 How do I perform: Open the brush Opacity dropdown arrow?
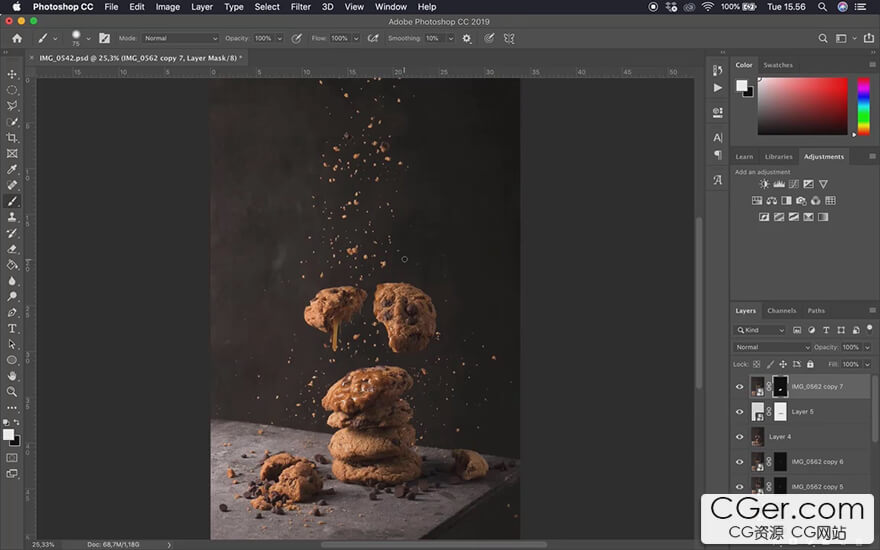279,38
